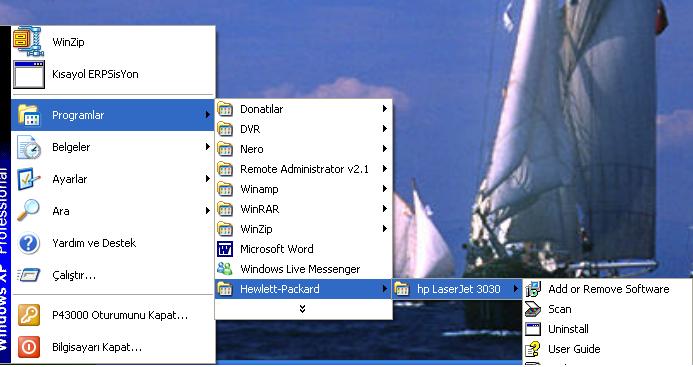Launch Kısayol ERPSisYon shortcut icon

[x=29, y=74]
